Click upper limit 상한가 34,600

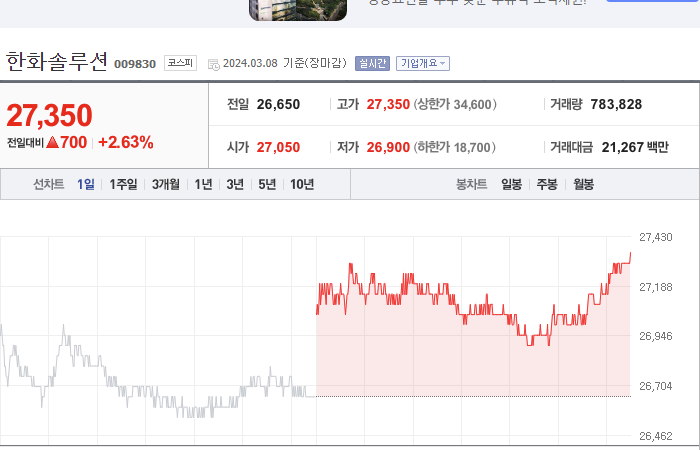pyautogui.click(x=455, y=104)
